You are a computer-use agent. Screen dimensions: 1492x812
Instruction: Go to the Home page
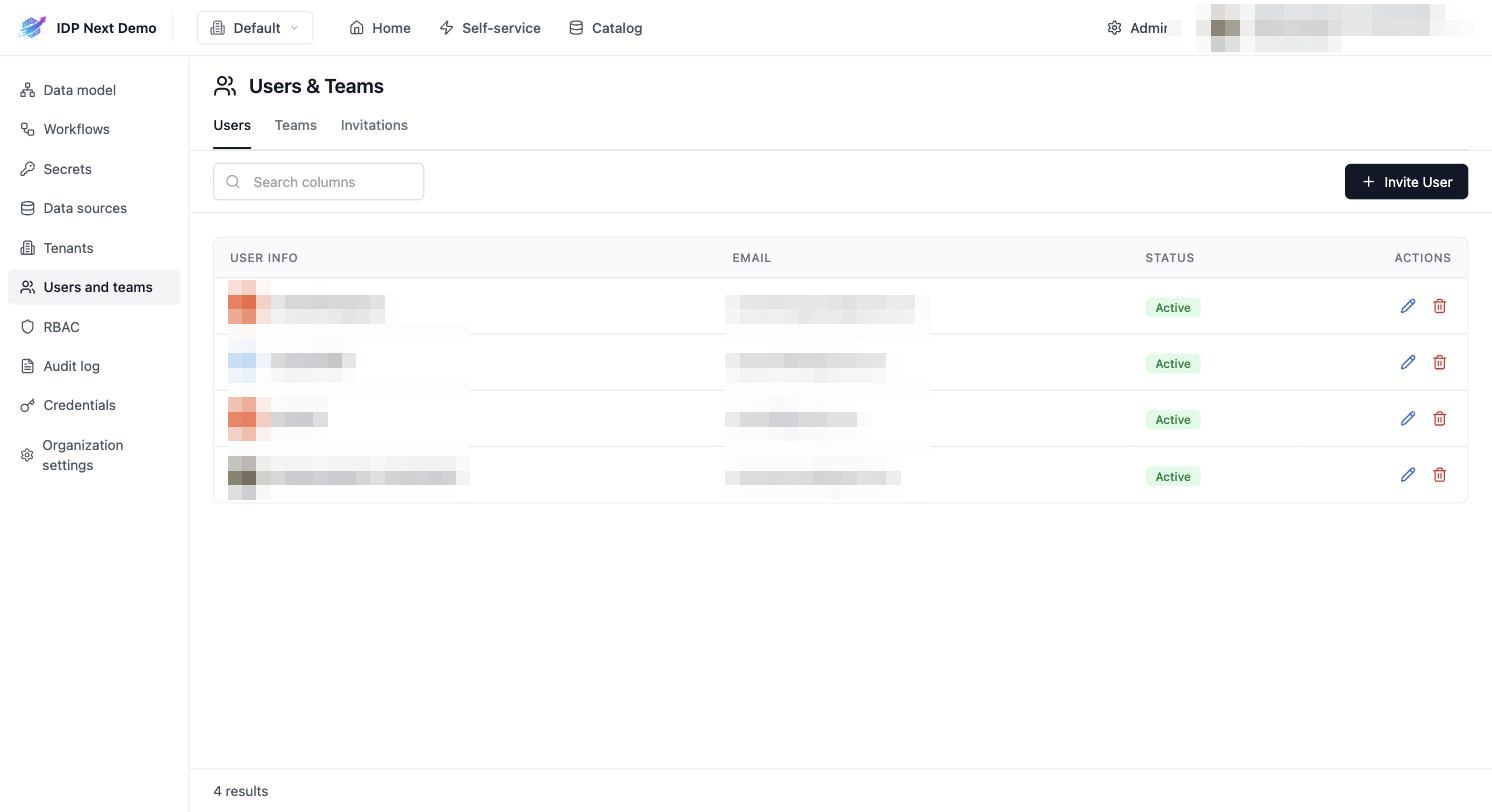pyautogui.click(x=380, y=28)
